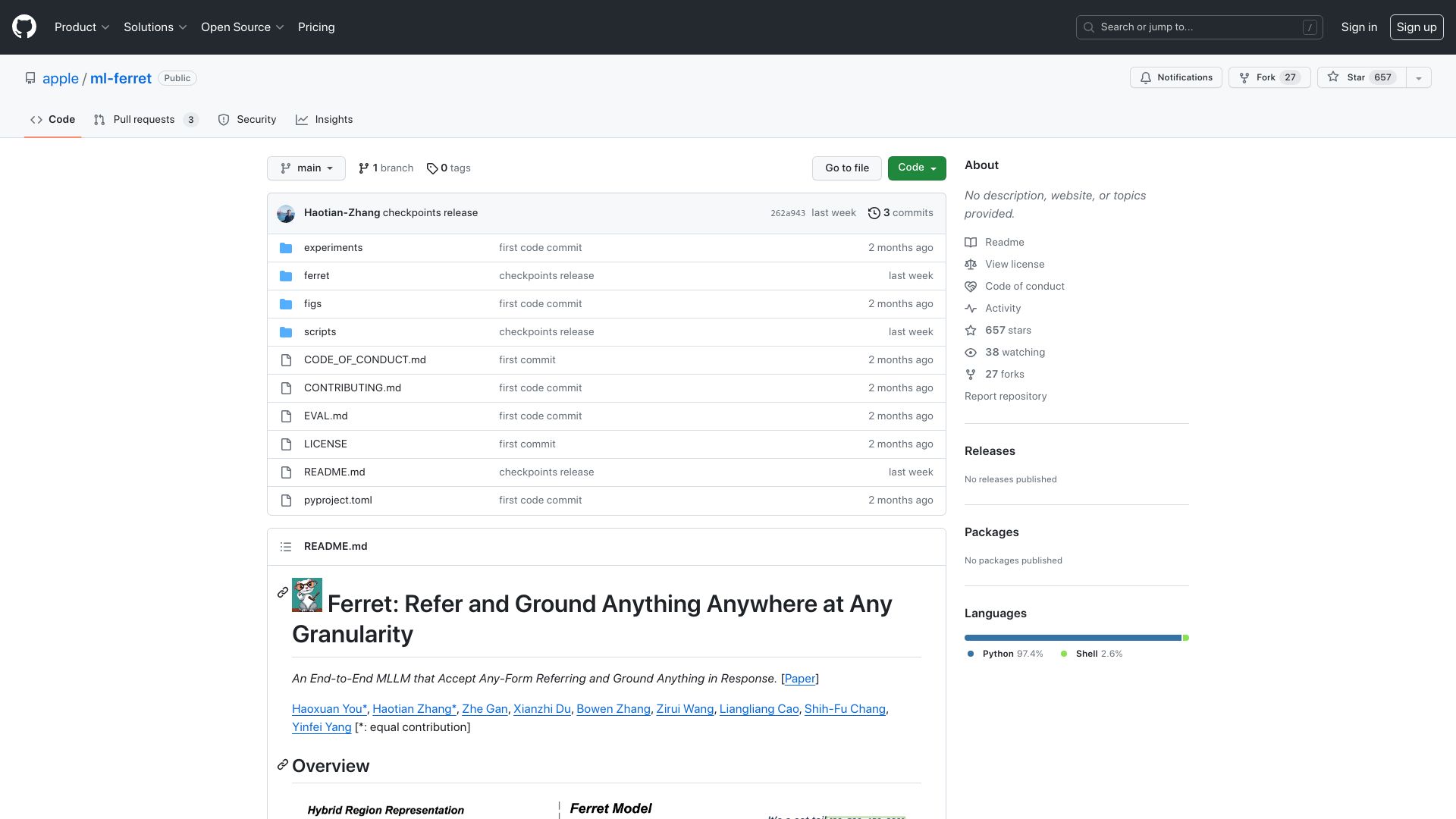Viewport: 1456px width, 819px height.
Task: Focus the Search or jump to field
Action: click(x=1200, y=27)
